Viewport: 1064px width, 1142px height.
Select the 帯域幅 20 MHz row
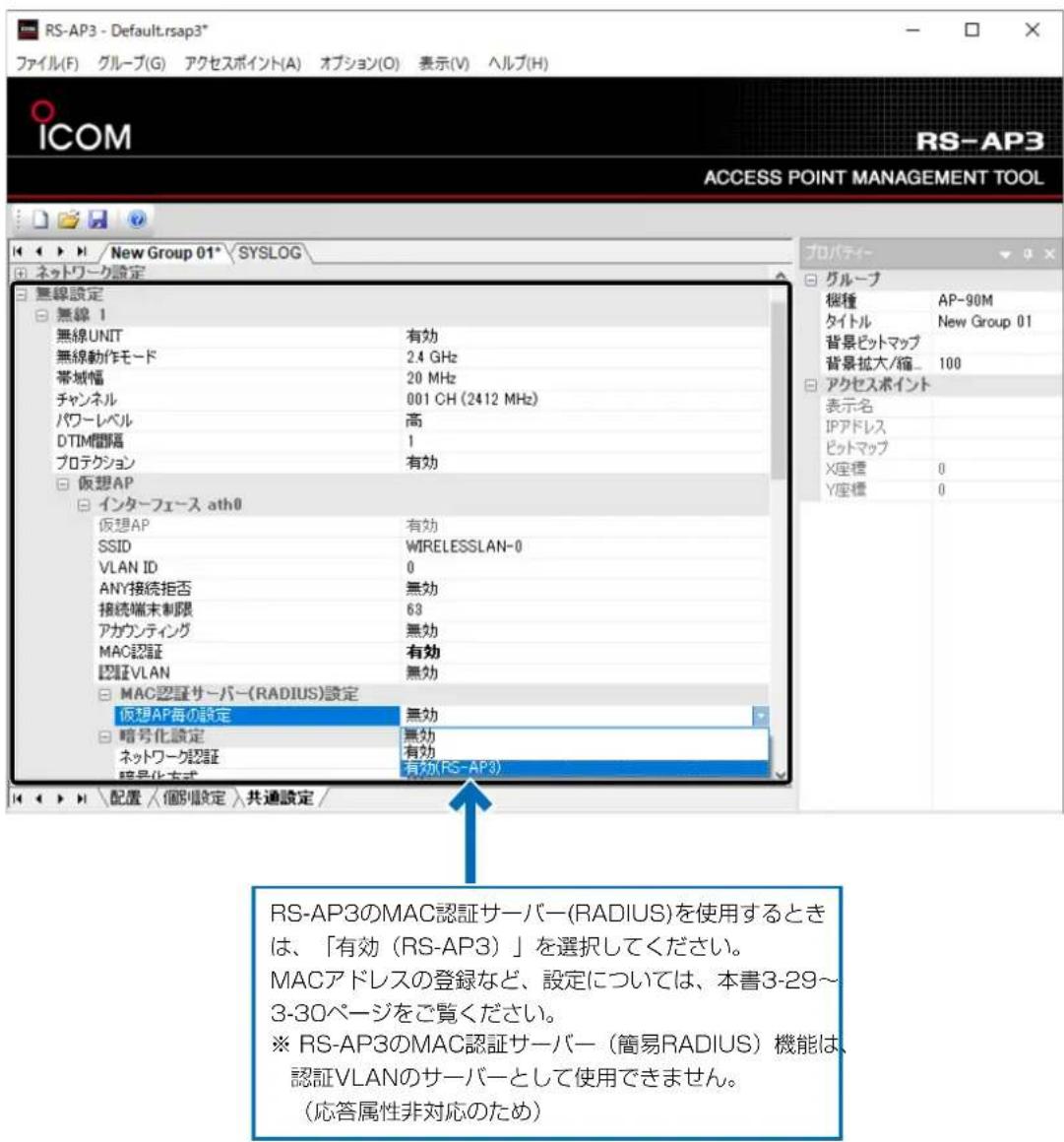point(411,378)
